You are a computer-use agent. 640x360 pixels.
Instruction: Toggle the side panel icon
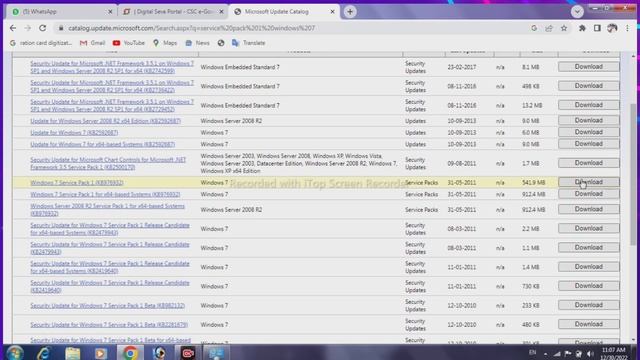(597, 28)
